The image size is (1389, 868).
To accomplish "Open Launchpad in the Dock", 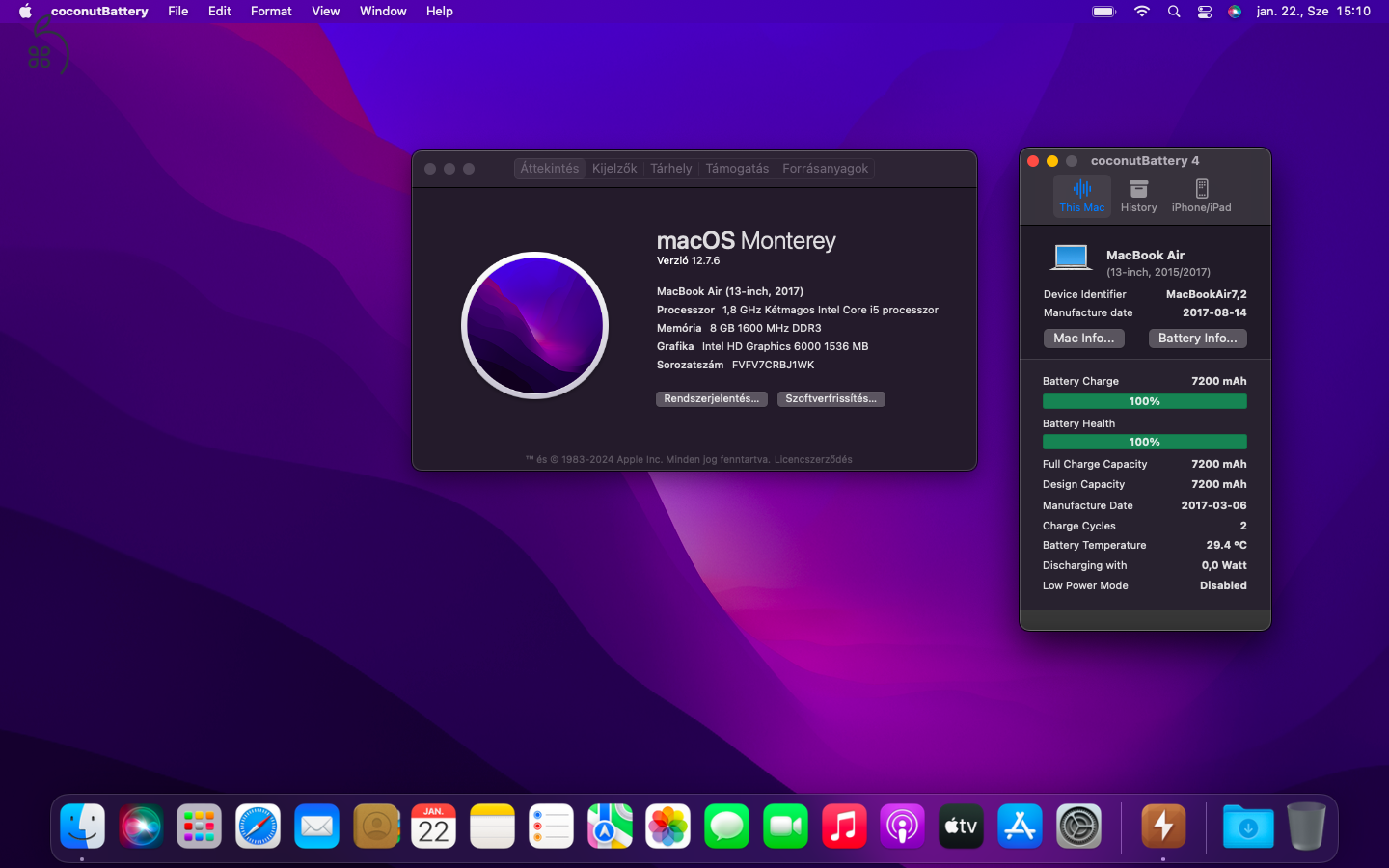I will pyautogui.click(x=200, y=827).
